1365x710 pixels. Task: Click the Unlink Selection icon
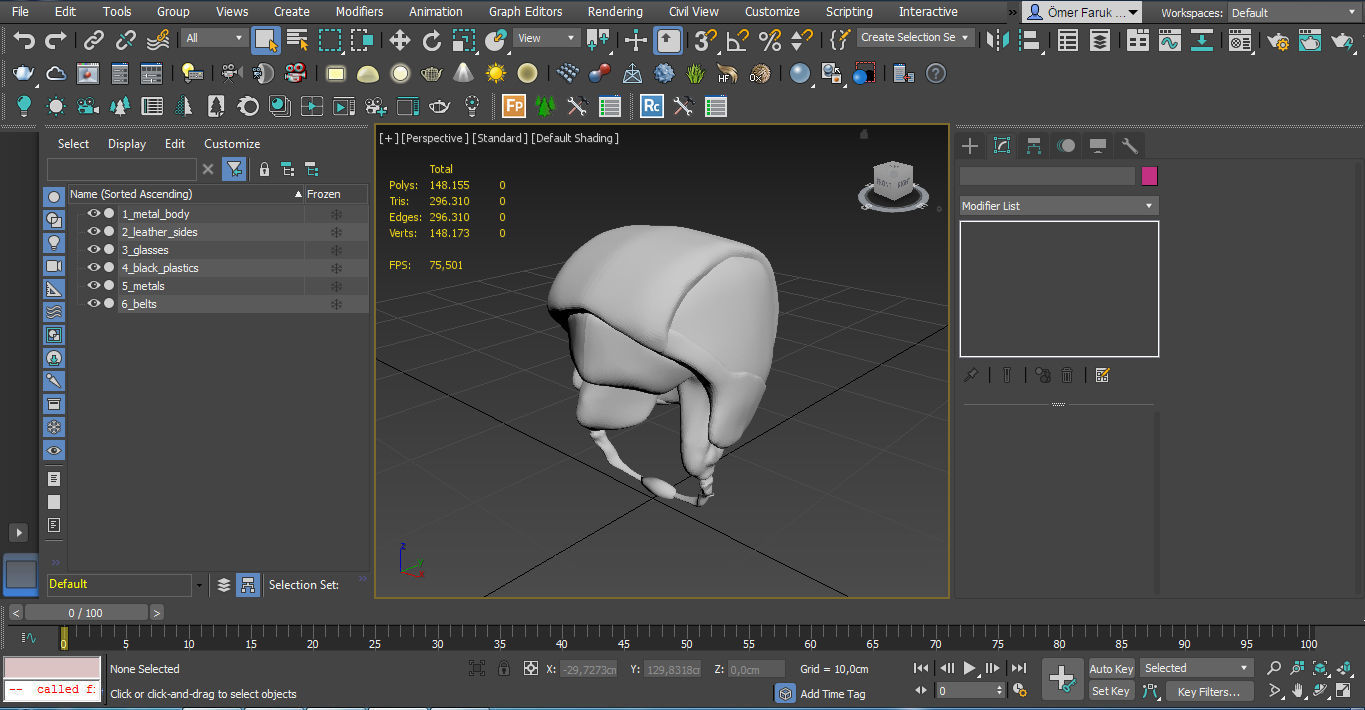pyautogui.click(x=126, y=40)
